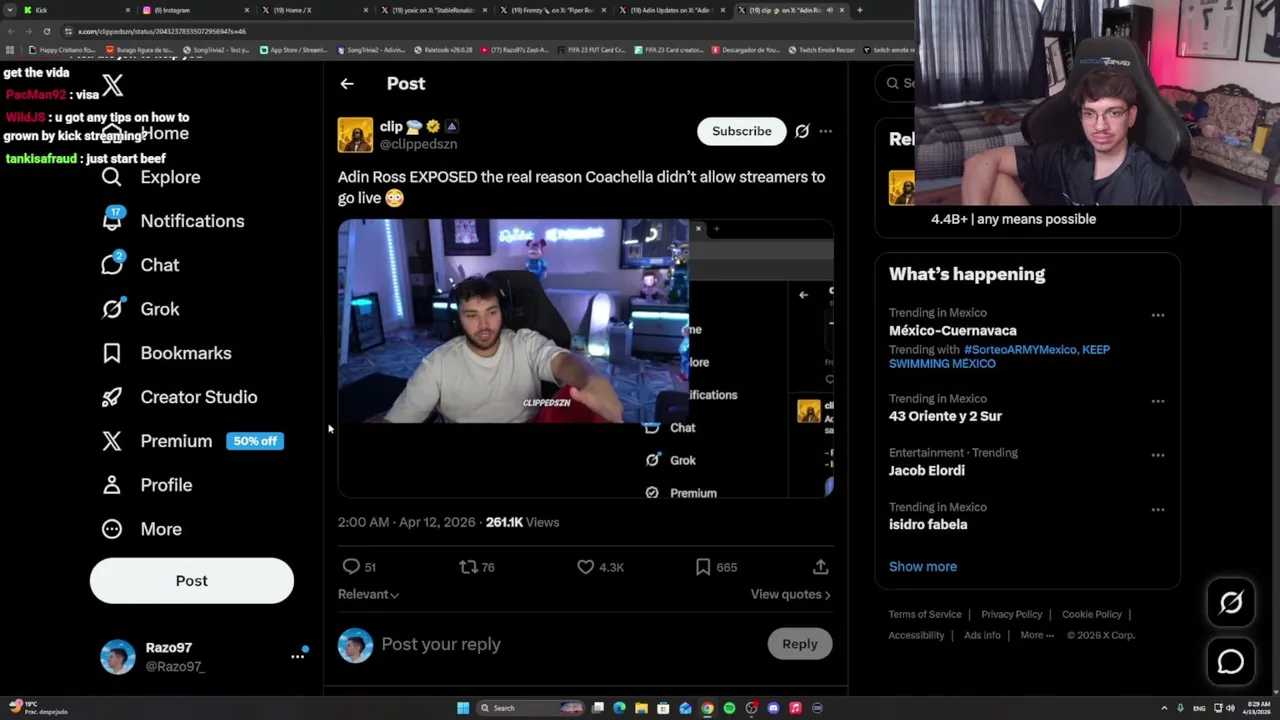Open floating chat bubble at bottom right
This screenshot has width=1280, height=720.
tap(1231, 662)
